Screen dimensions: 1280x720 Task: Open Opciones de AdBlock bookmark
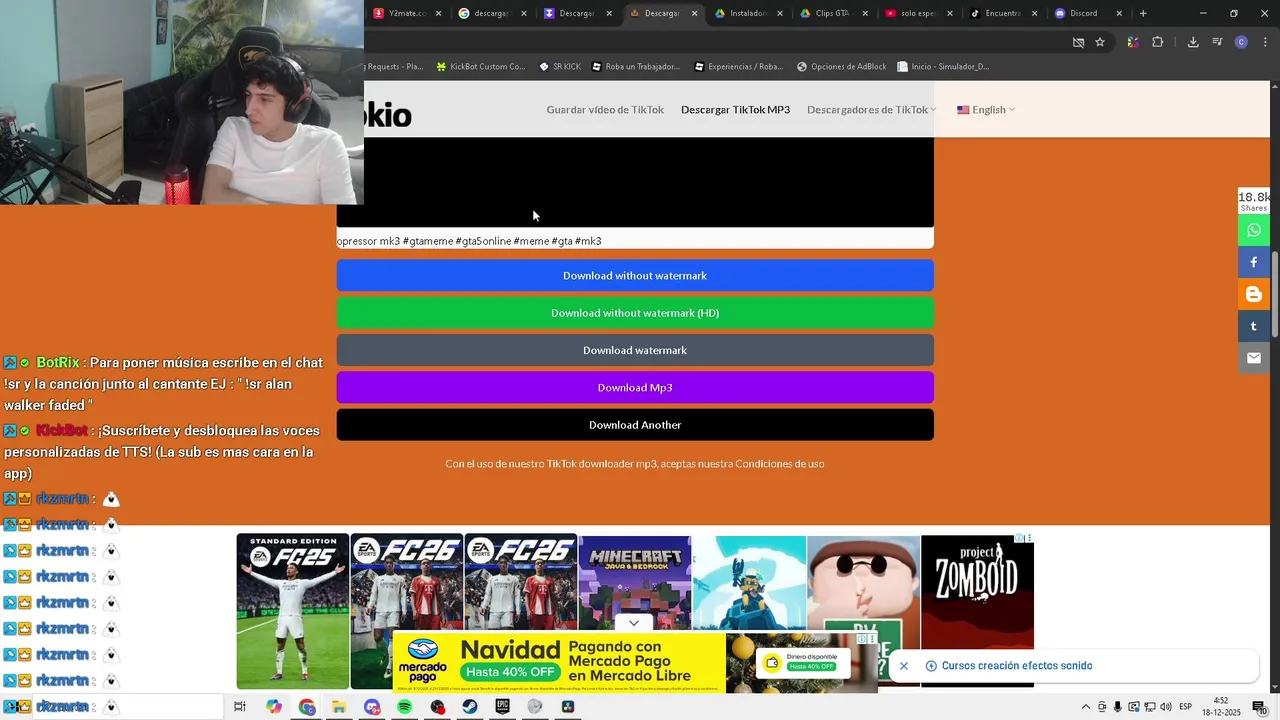(841, 67)
